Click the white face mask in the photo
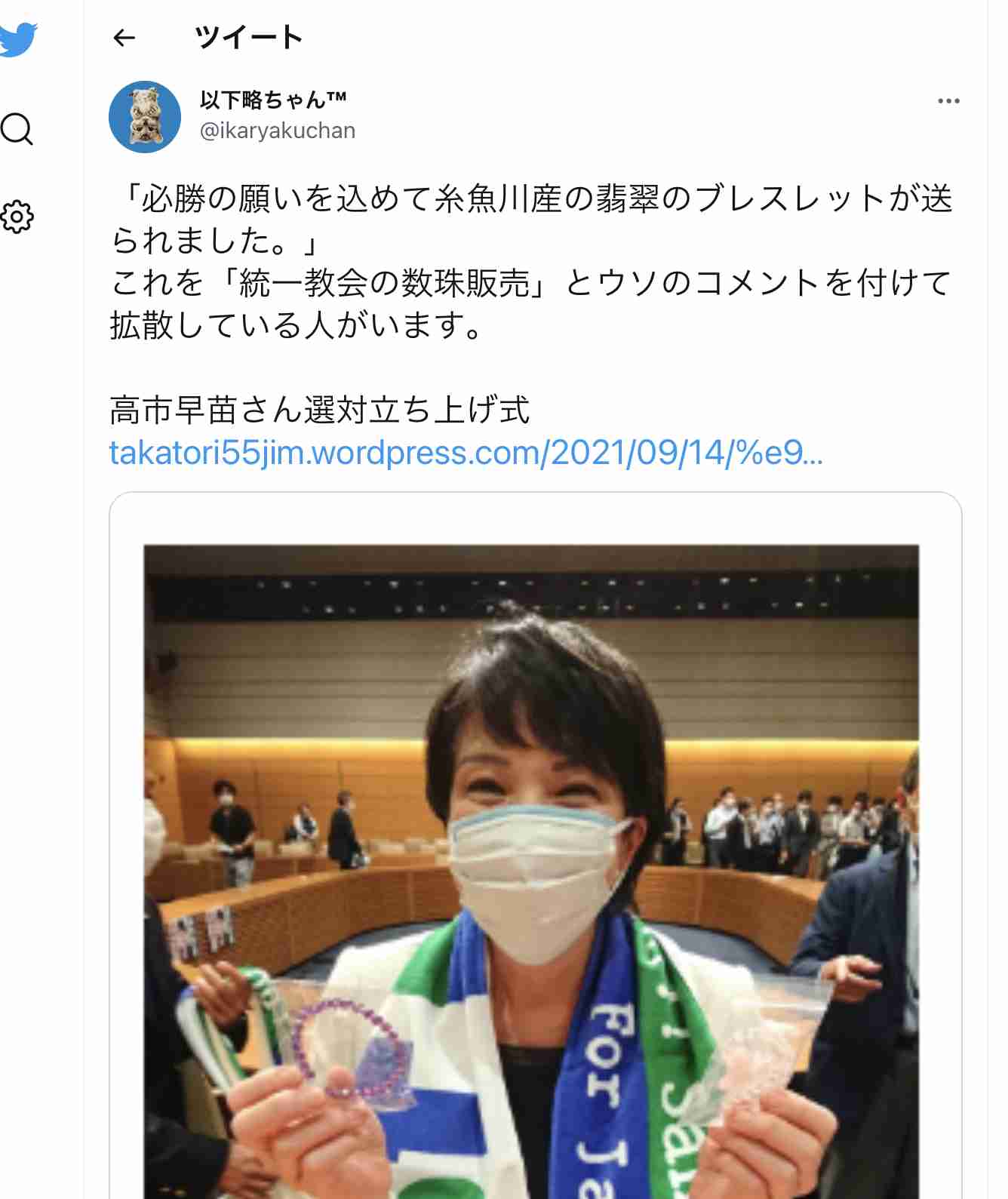This screenshot has width=1008, height=1199. (537, 880)
